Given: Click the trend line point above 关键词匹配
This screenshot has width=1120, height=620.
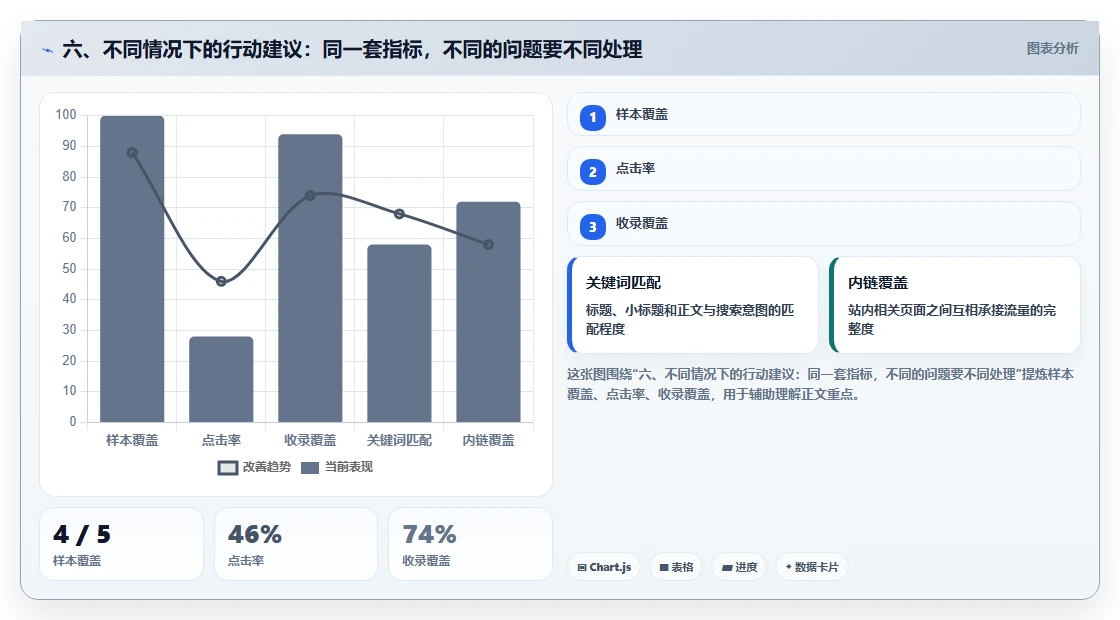Looking at the screenshot, I should tap(399, 214).
